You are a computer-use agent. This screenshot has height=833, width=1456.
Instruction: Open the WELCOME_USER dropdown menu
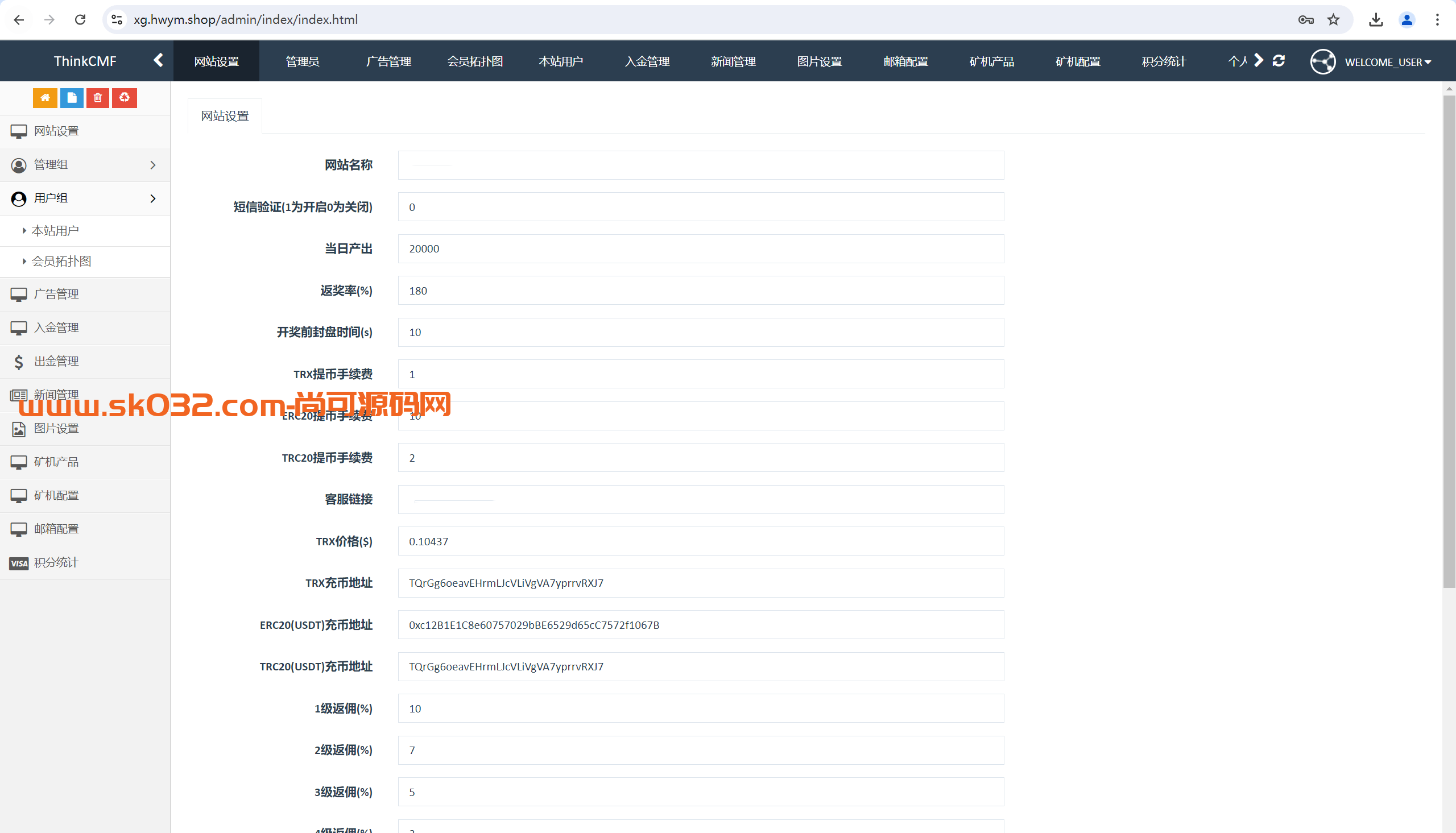(x=1388, y=62)
